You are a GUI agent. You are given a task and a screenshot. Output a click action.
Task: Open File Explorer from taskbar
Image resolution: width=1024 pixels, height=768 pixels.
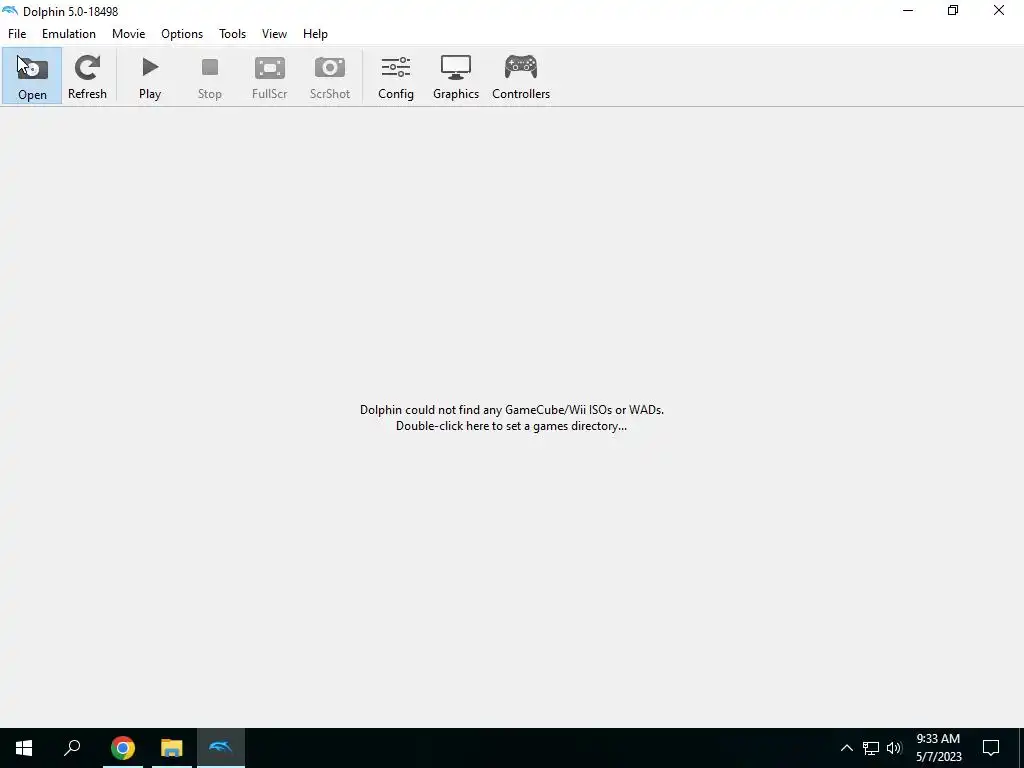click(x=172, y=748)
